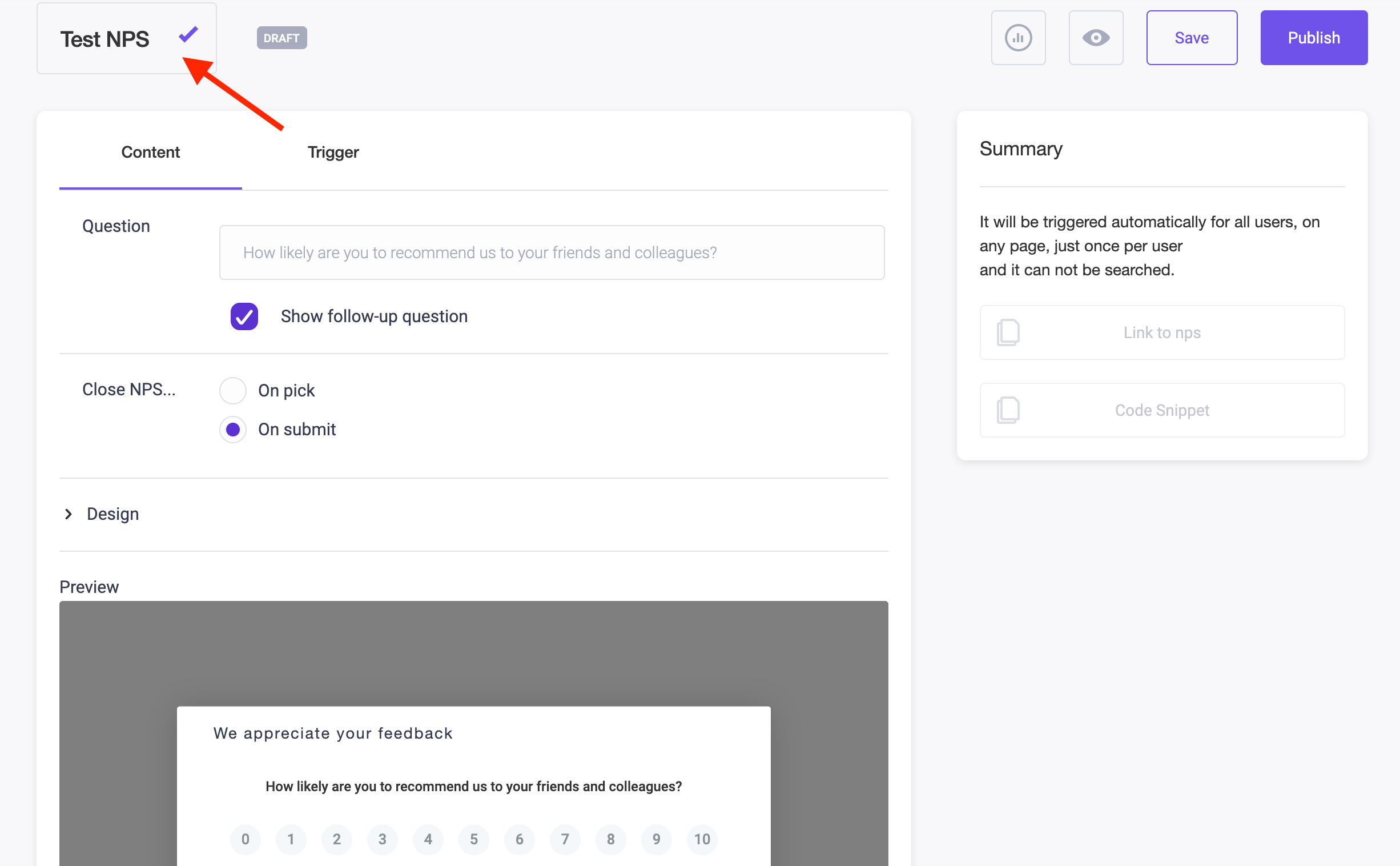Screen dimensions: 1400x866
Task: Pick score 5 in the preview
Action: 474,839
